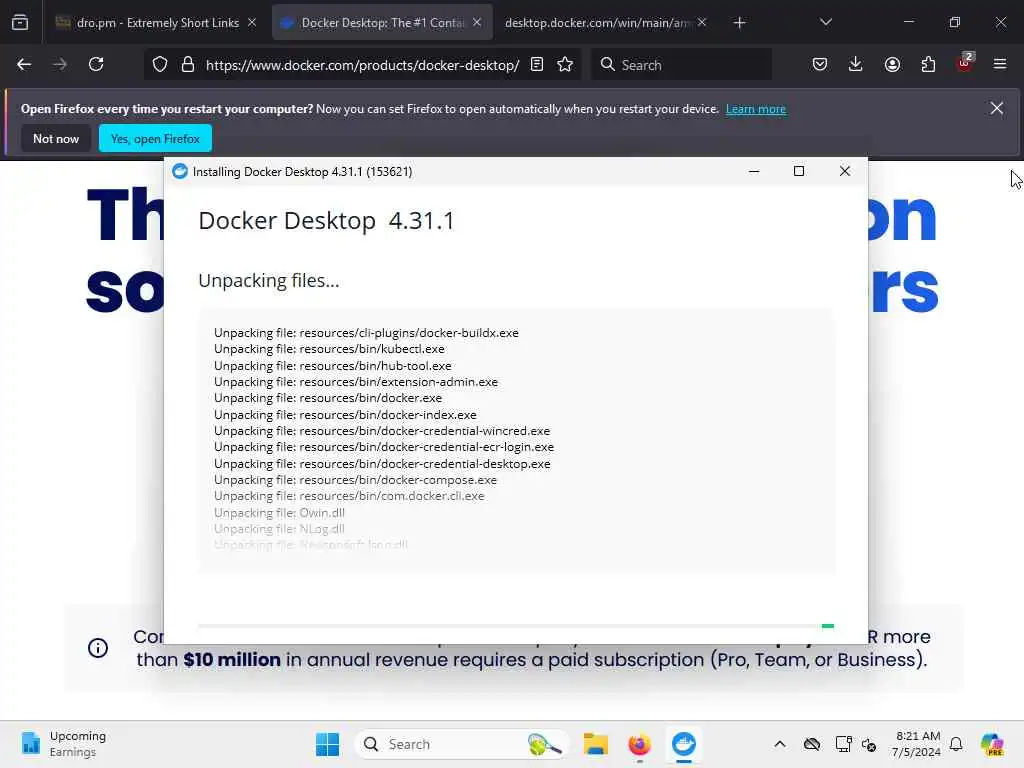The width and height of the screenshot is (1024, 768).
Task: Reload the current Docker page
Action: [96, 65]
